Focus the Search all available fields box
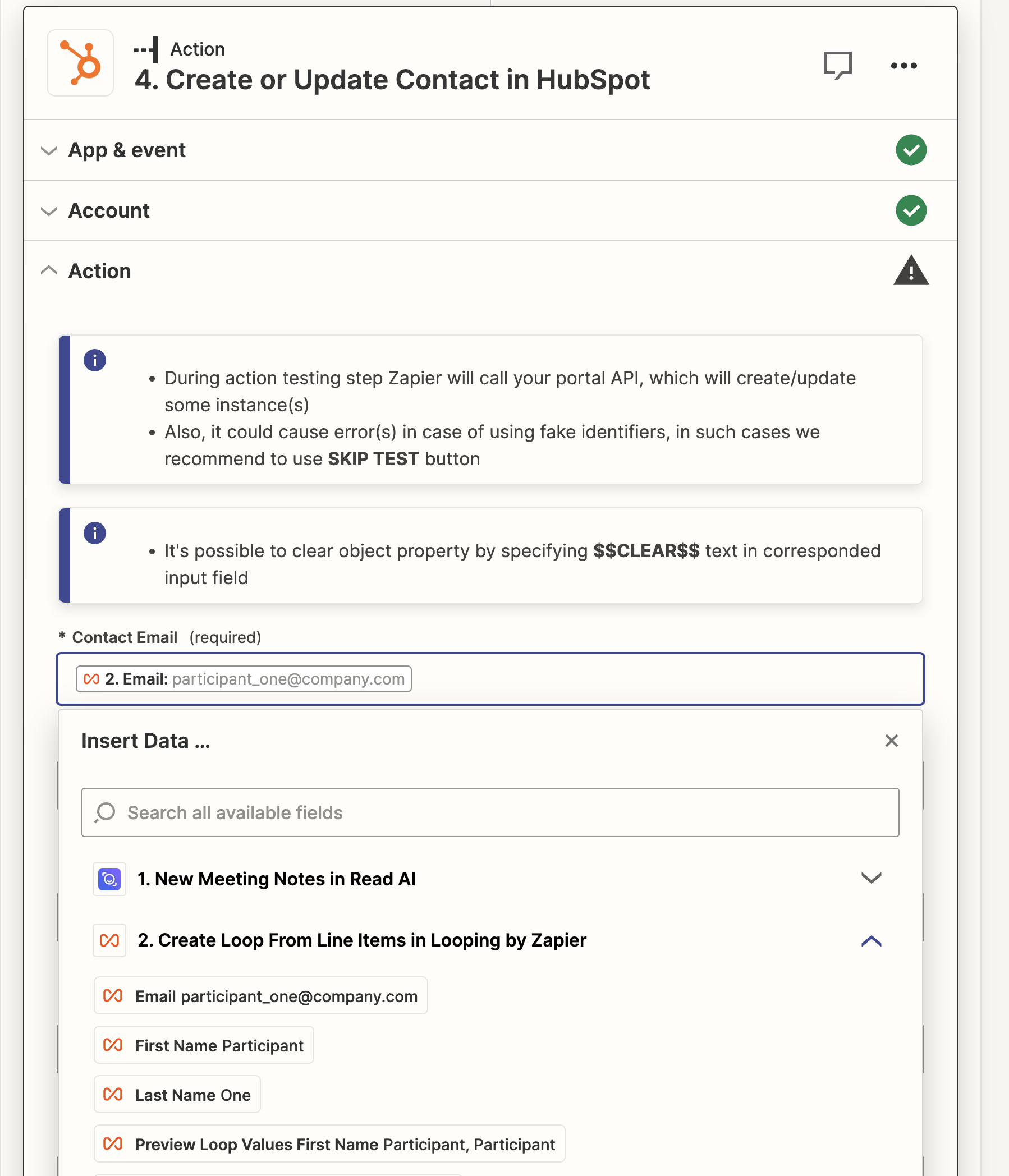The width and height of the screenshot is (1009, 1176). pos(490,813)
